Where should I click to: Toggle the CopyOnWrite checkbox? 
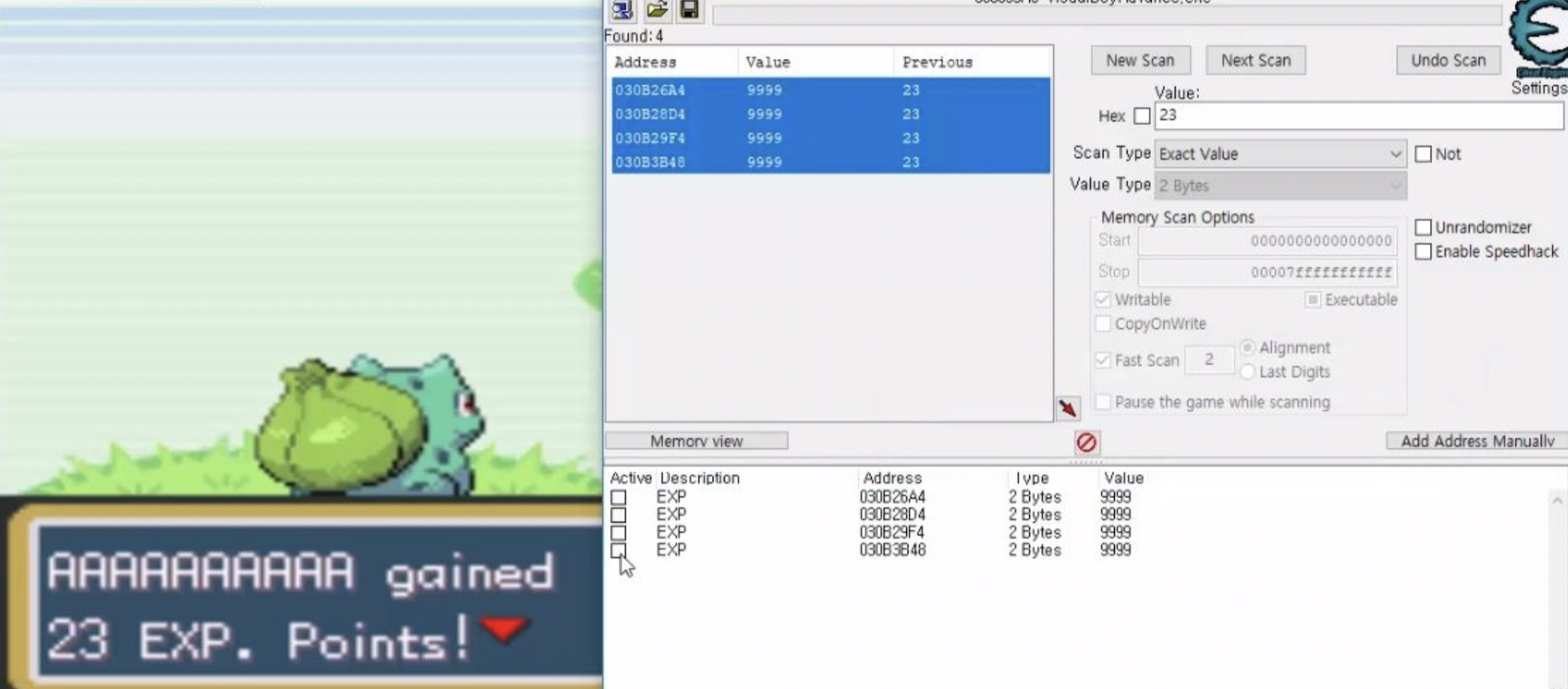pos(1103,324)
